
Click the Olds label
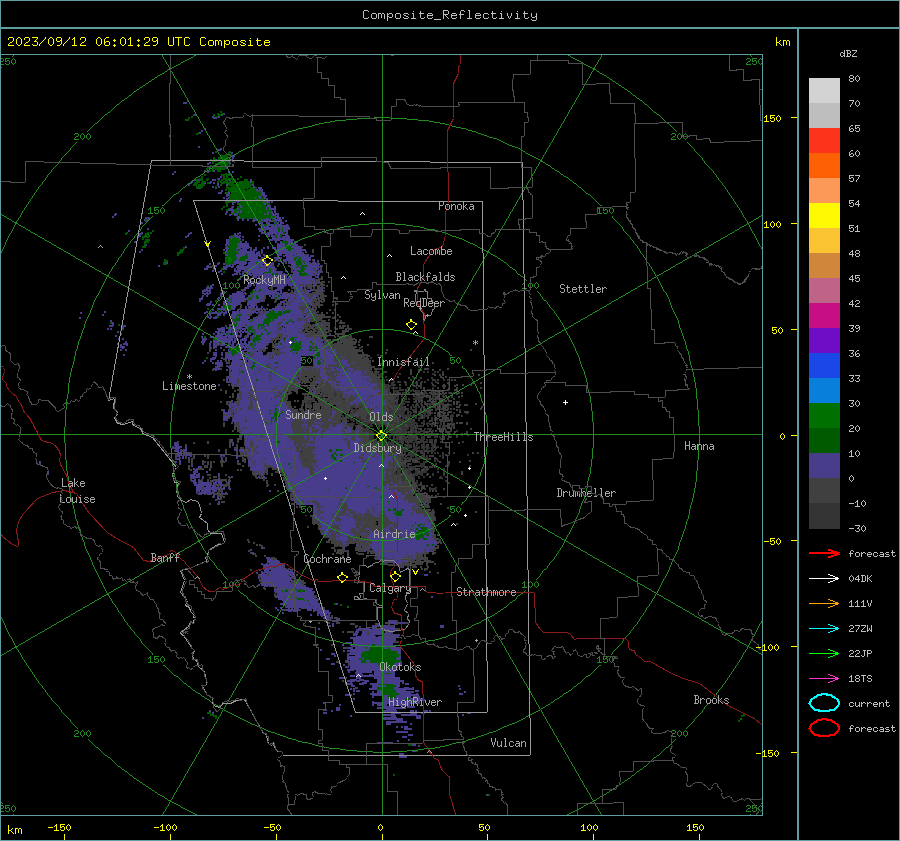[381, 417]
